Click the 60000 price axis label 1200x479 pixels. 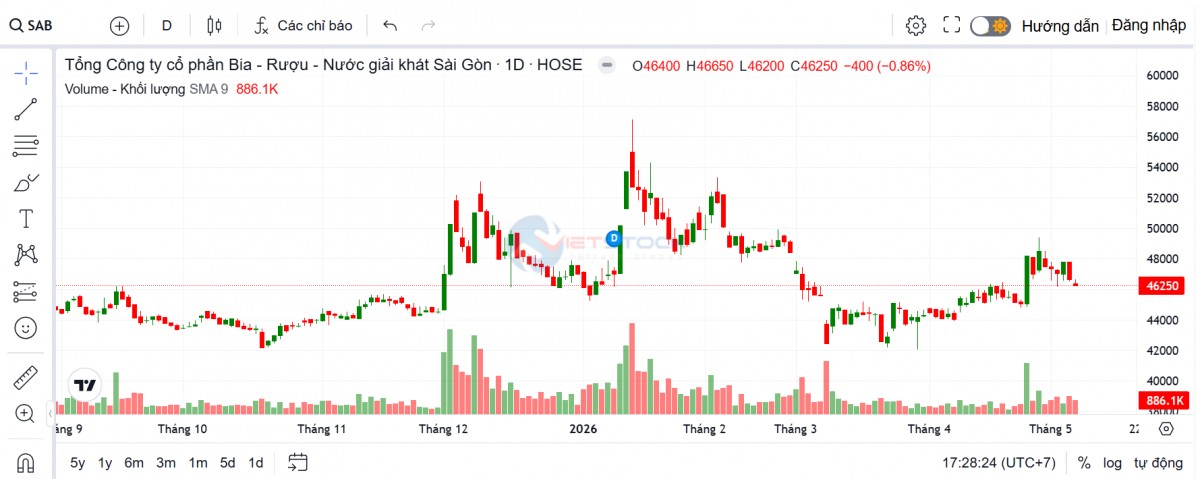tap(1163, 75)
